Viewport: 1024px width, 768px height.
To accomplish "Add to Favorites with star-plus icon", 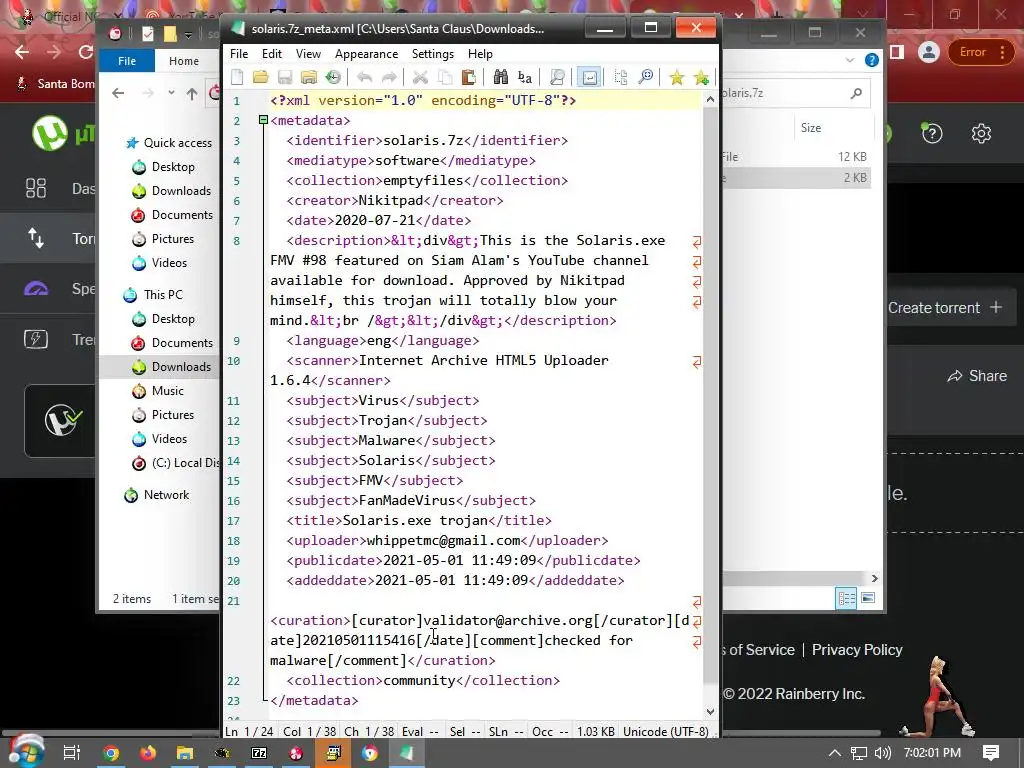I will (701, 78).
